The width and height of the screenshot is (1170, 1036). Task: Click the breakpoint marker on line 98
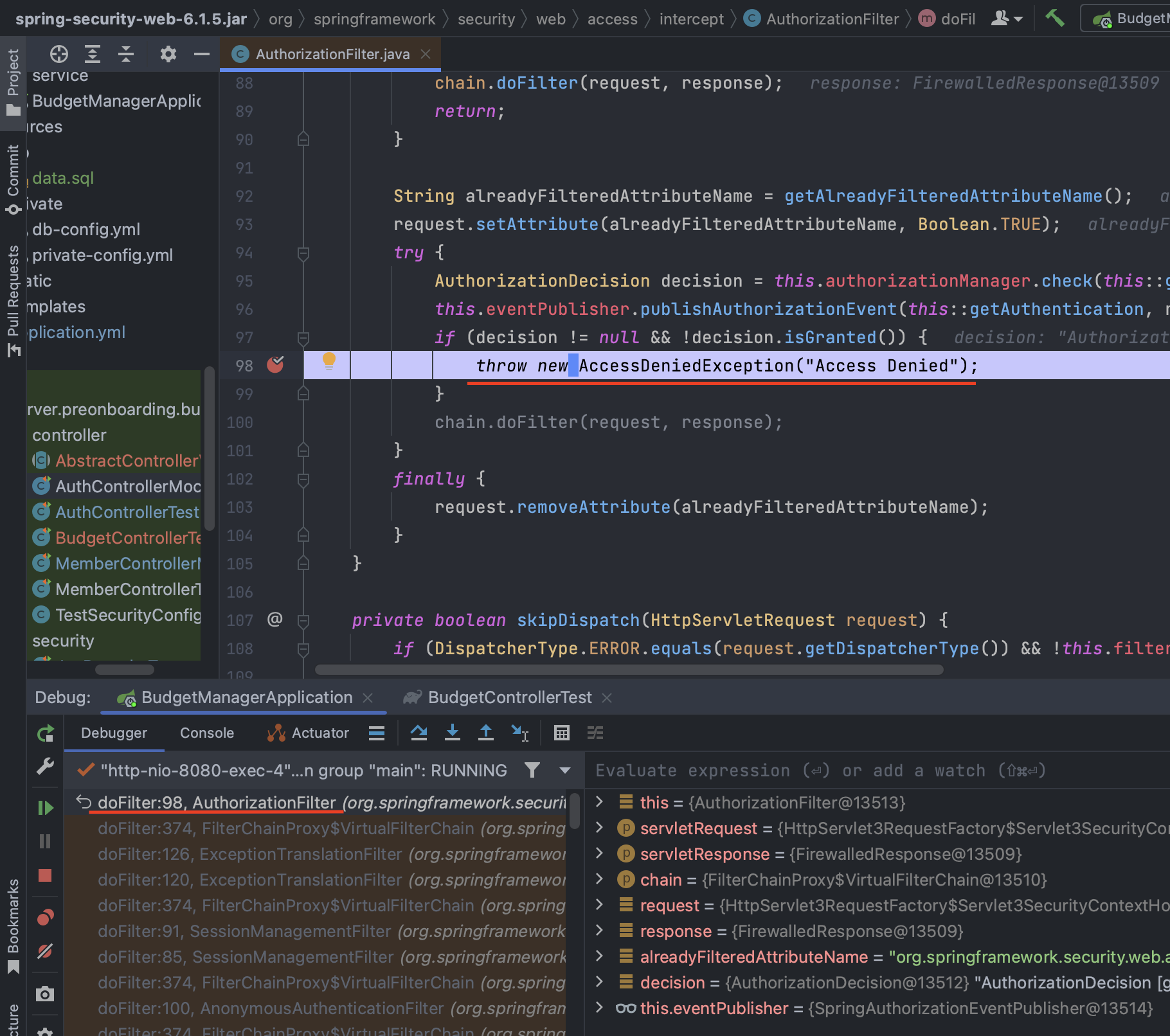pyautogui.click(x=275, y=365)
